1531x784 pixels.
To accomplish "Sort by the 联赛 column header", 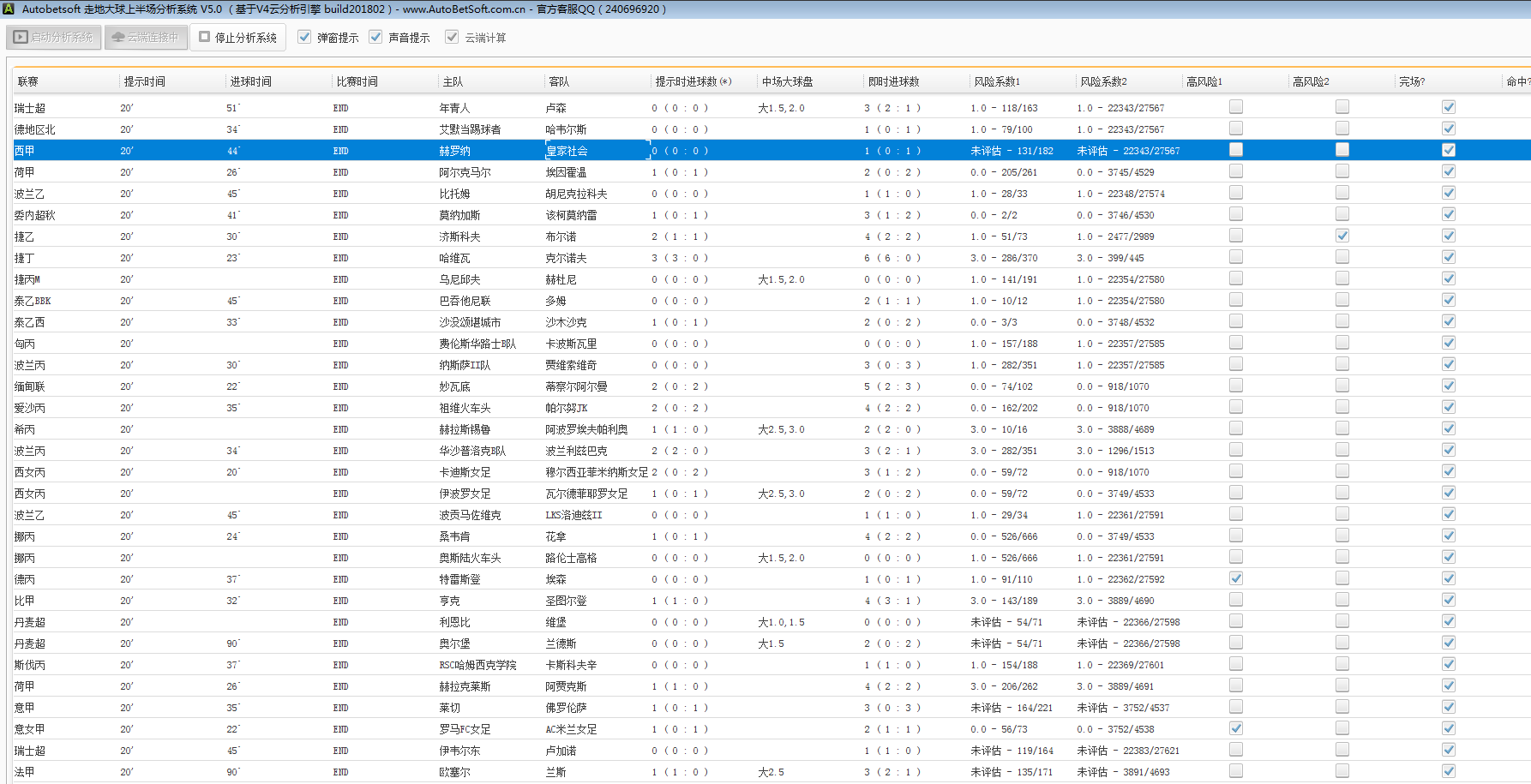I will pos(28,81).
